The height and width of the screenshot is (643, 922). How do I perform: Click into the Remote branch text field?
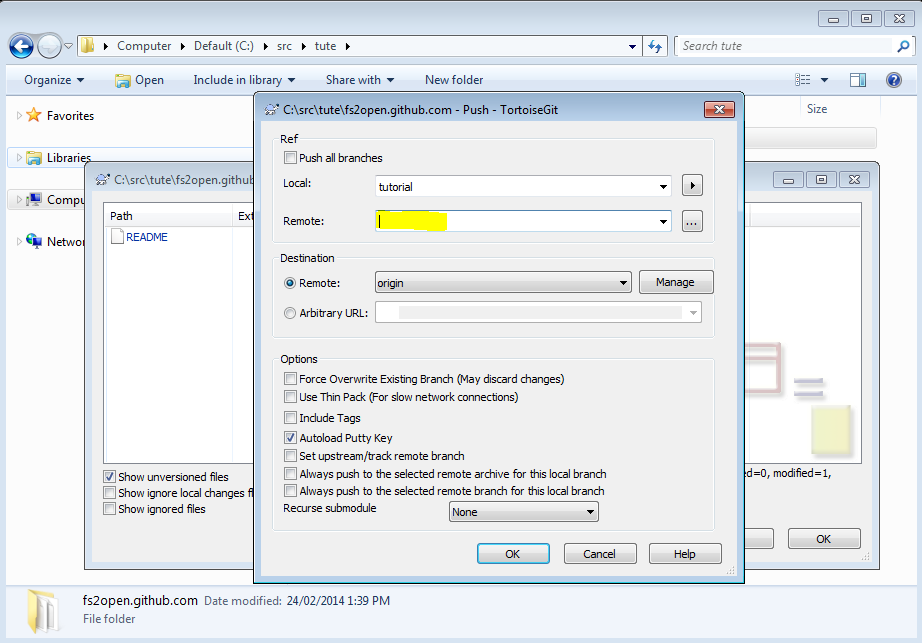click(x=515, y=222)
